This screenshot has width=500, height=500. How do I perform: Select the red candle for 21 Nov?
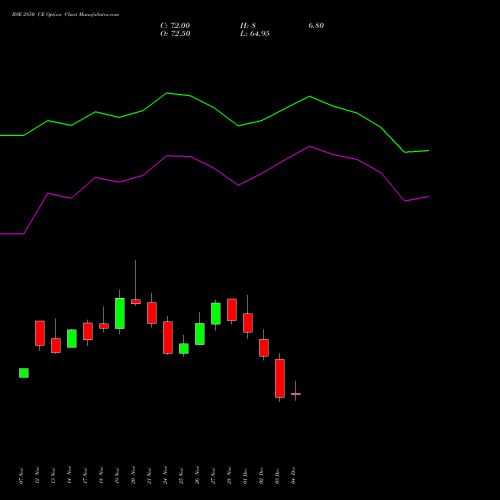click(152, 313)
